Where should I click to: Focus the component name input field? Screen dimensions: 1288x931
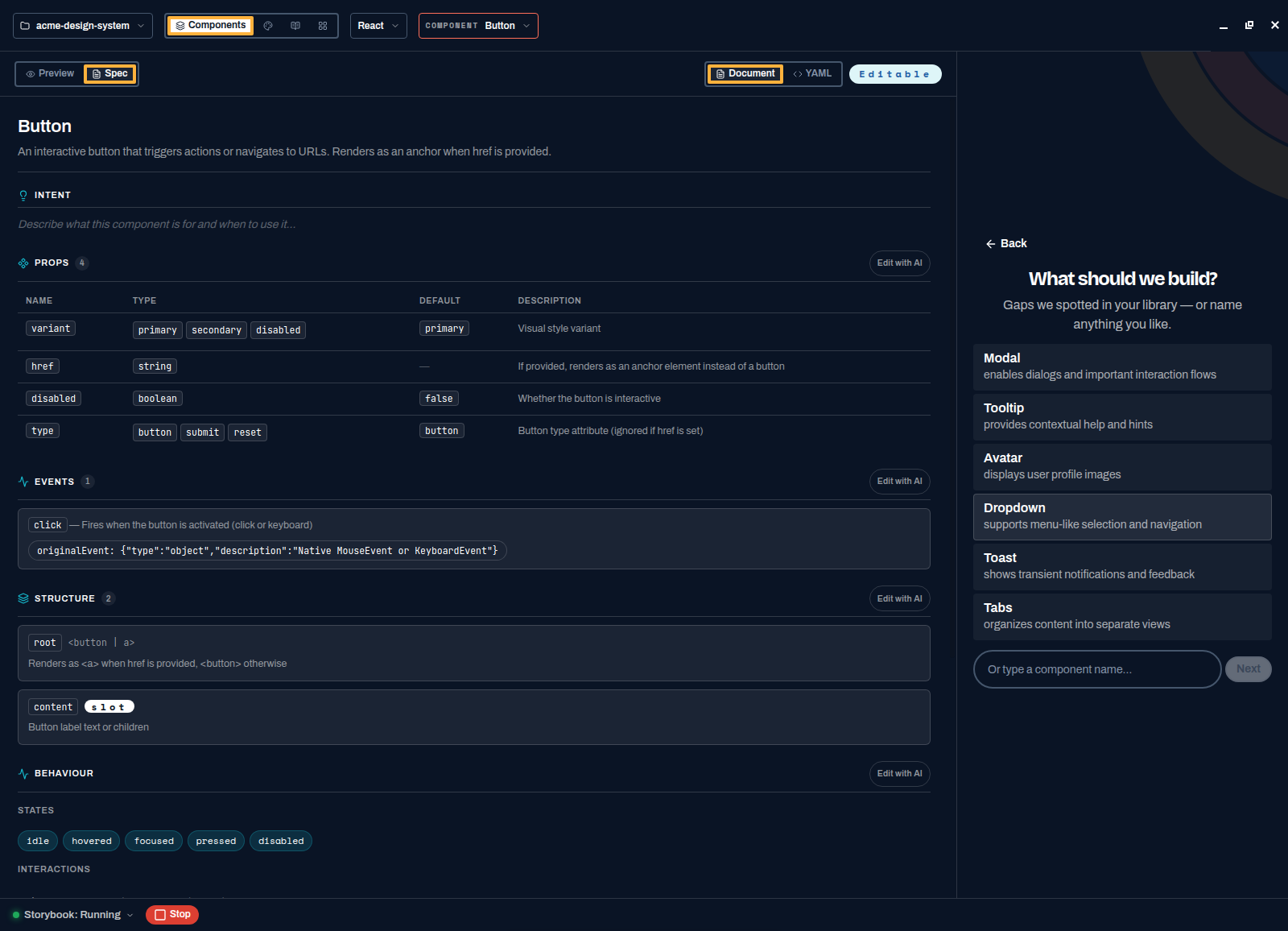[1097, 669]
